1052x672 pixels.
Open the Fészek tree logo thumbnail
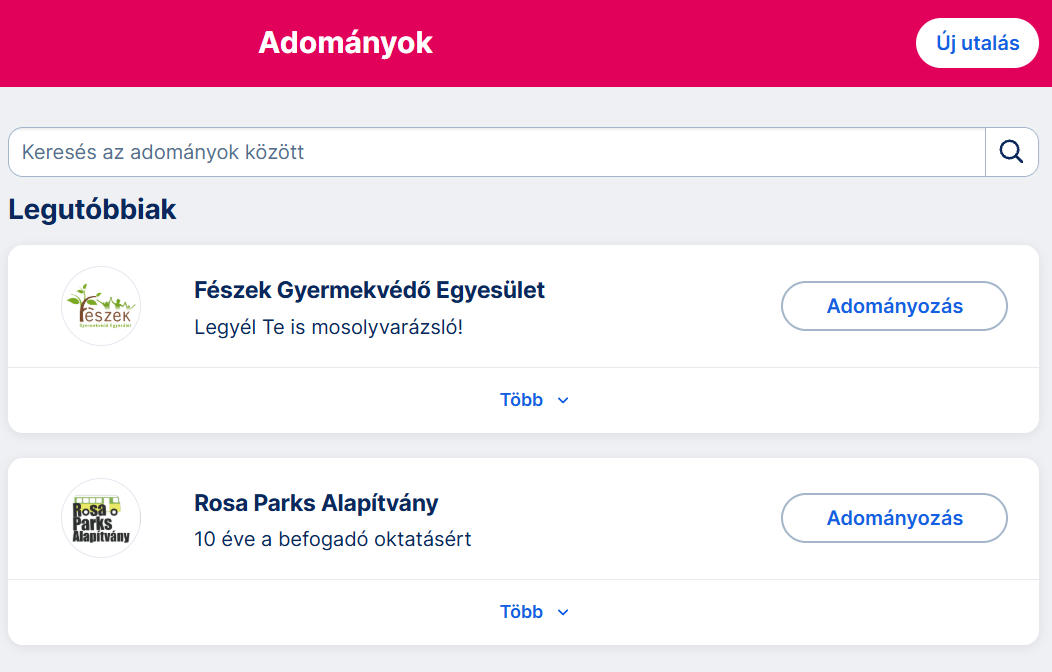101,306
